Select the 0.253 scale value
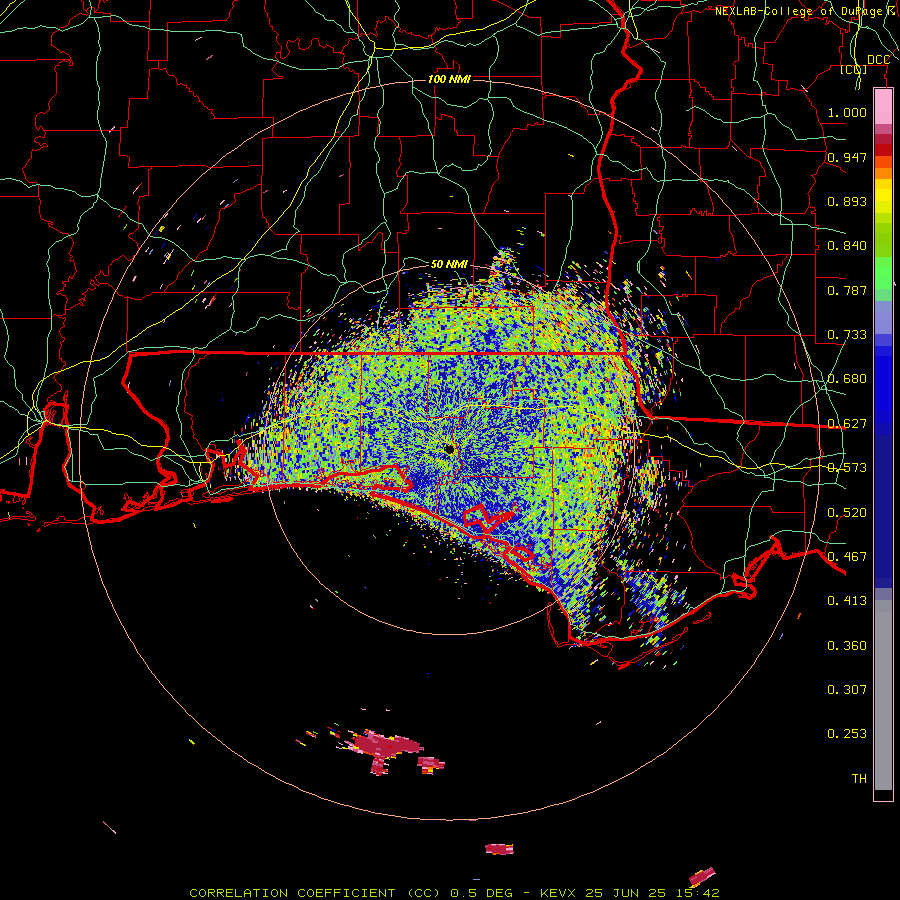 coord(847,734)
